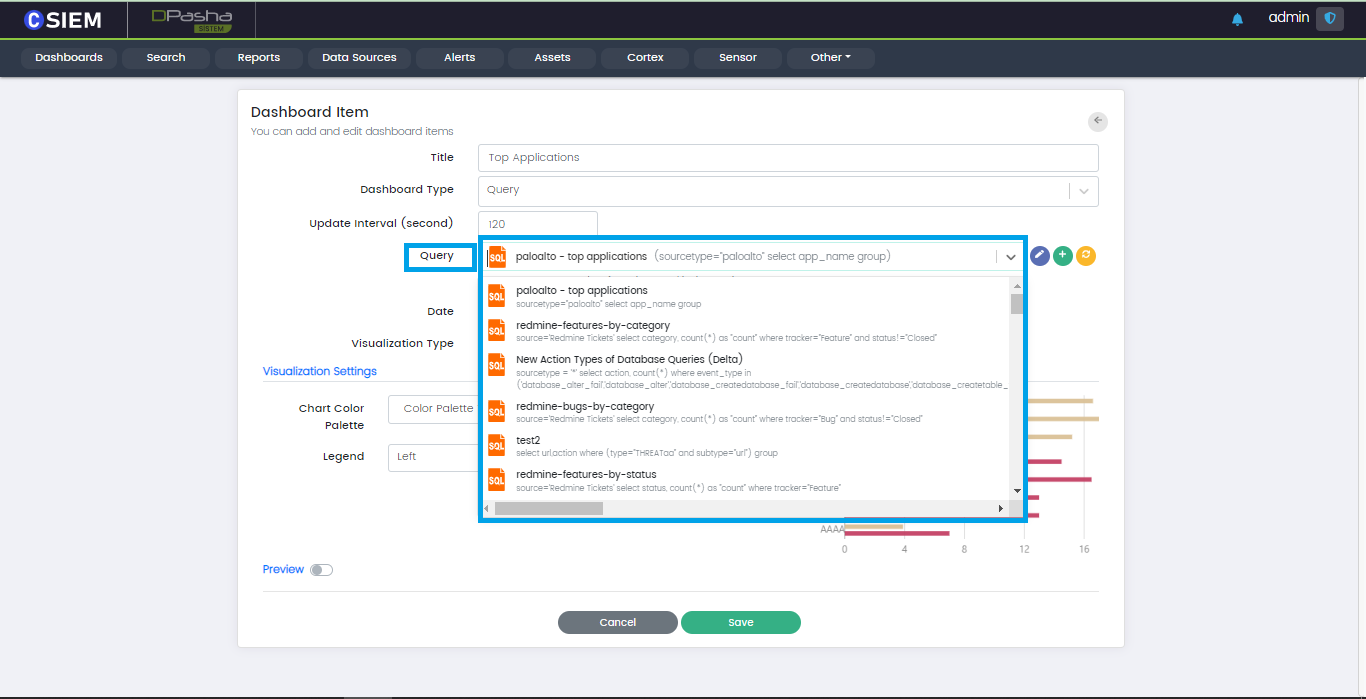Screen dimensions: 1366x699
Task: Click the blue pencil edit query icon
Action: point(1040,256)
